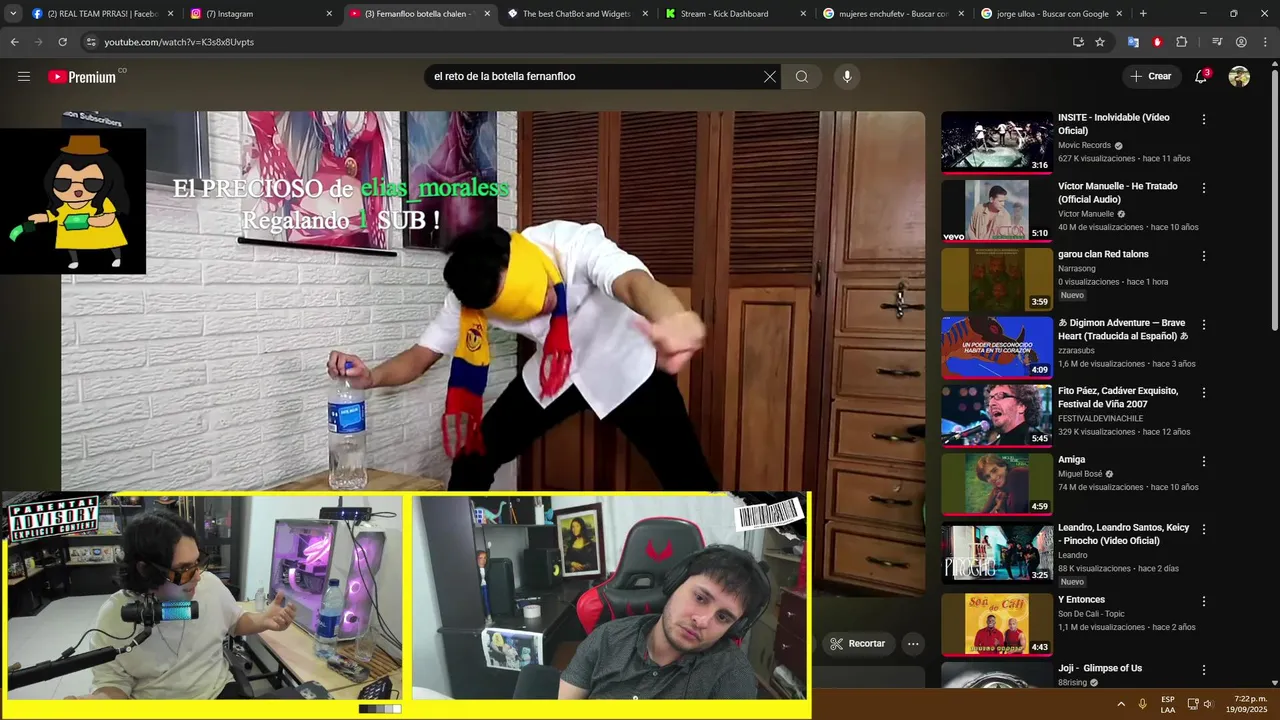Open ESP LAA keyboard language switcher
The width and height of the screenshot is (1280, 720).
pyautogui.click(x=1168, y=704)
